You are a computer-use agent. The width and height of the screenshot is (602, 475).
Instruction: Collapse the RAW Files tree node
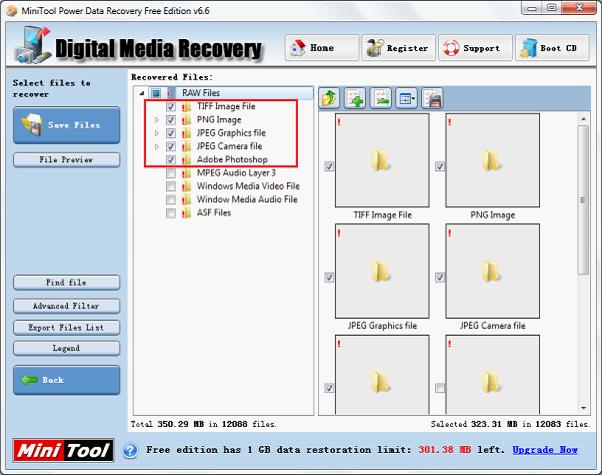pyautogui.click(x=142, y=93)
